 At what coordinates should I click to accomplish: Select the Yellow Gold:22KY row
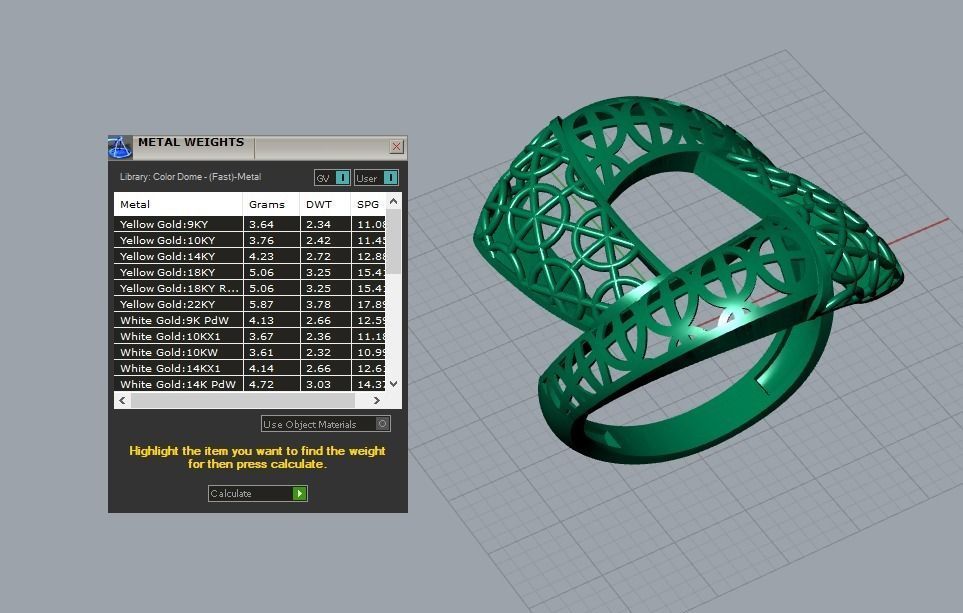click(249, 304)
